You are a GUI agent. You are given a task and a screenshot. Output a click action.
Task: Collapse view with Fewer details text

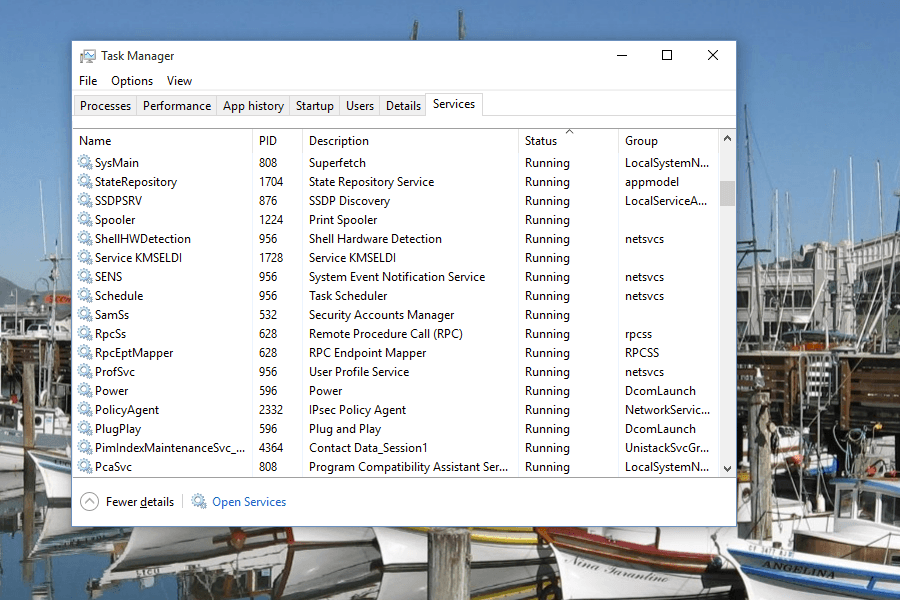[x=139, y=502]
